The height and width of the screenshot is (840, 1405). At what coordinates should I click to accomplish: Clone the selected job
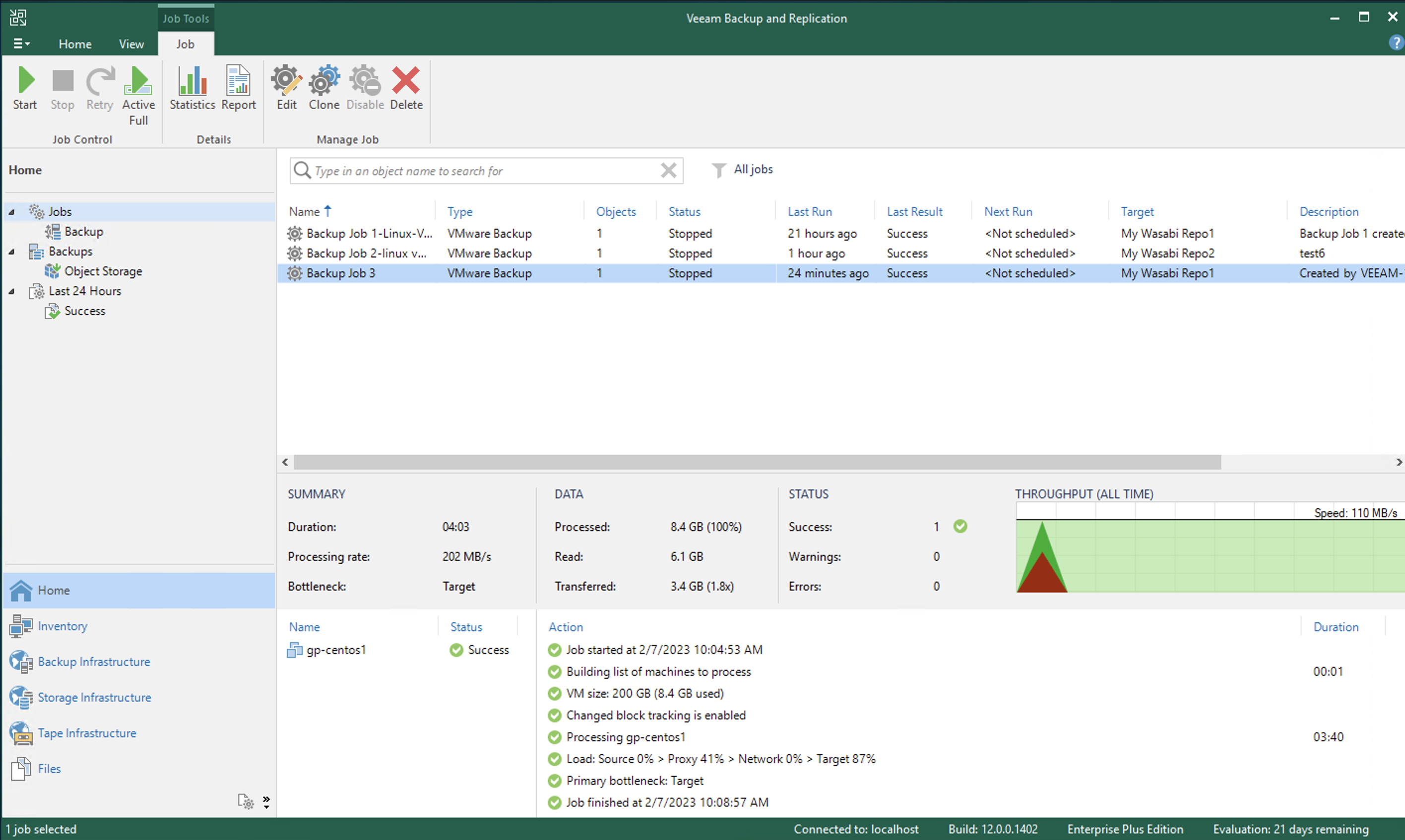tap(324, 88)
